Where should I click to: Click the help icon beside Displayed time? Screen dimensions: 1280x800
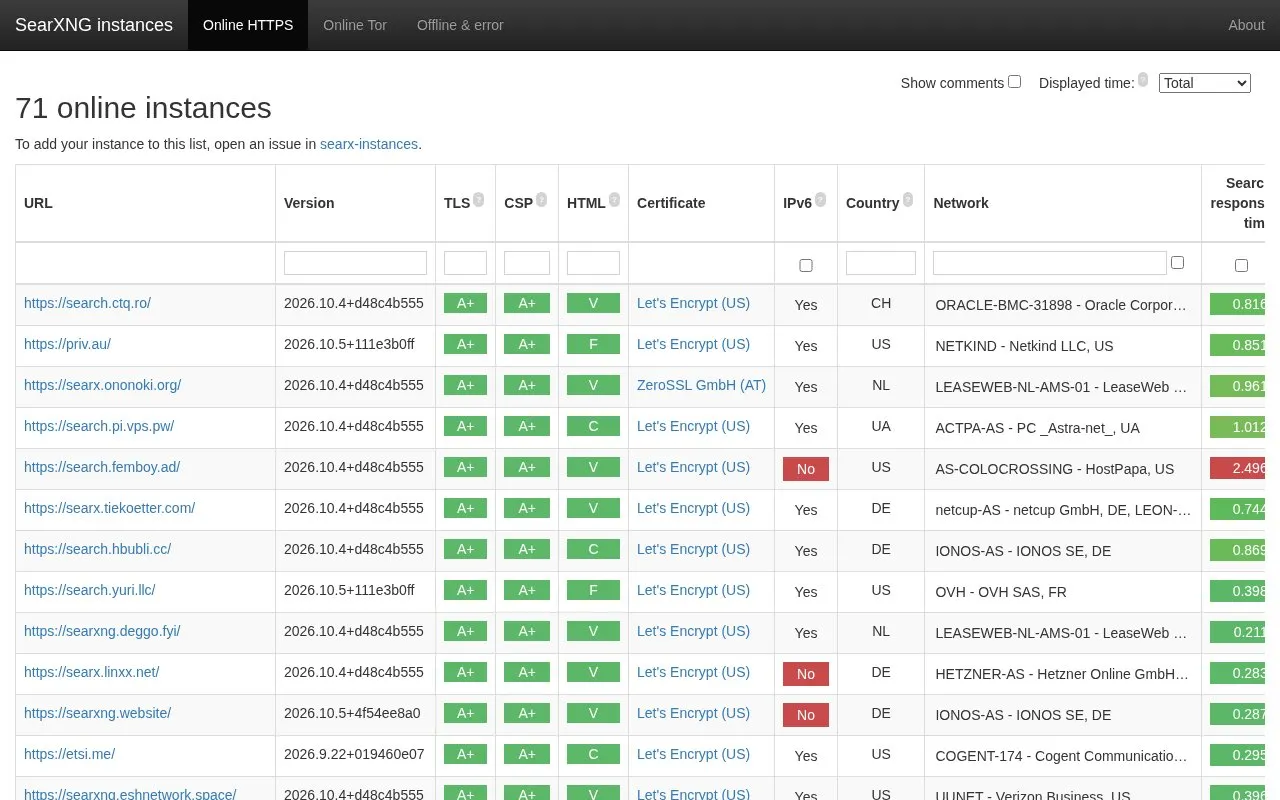click(1143, 79)
